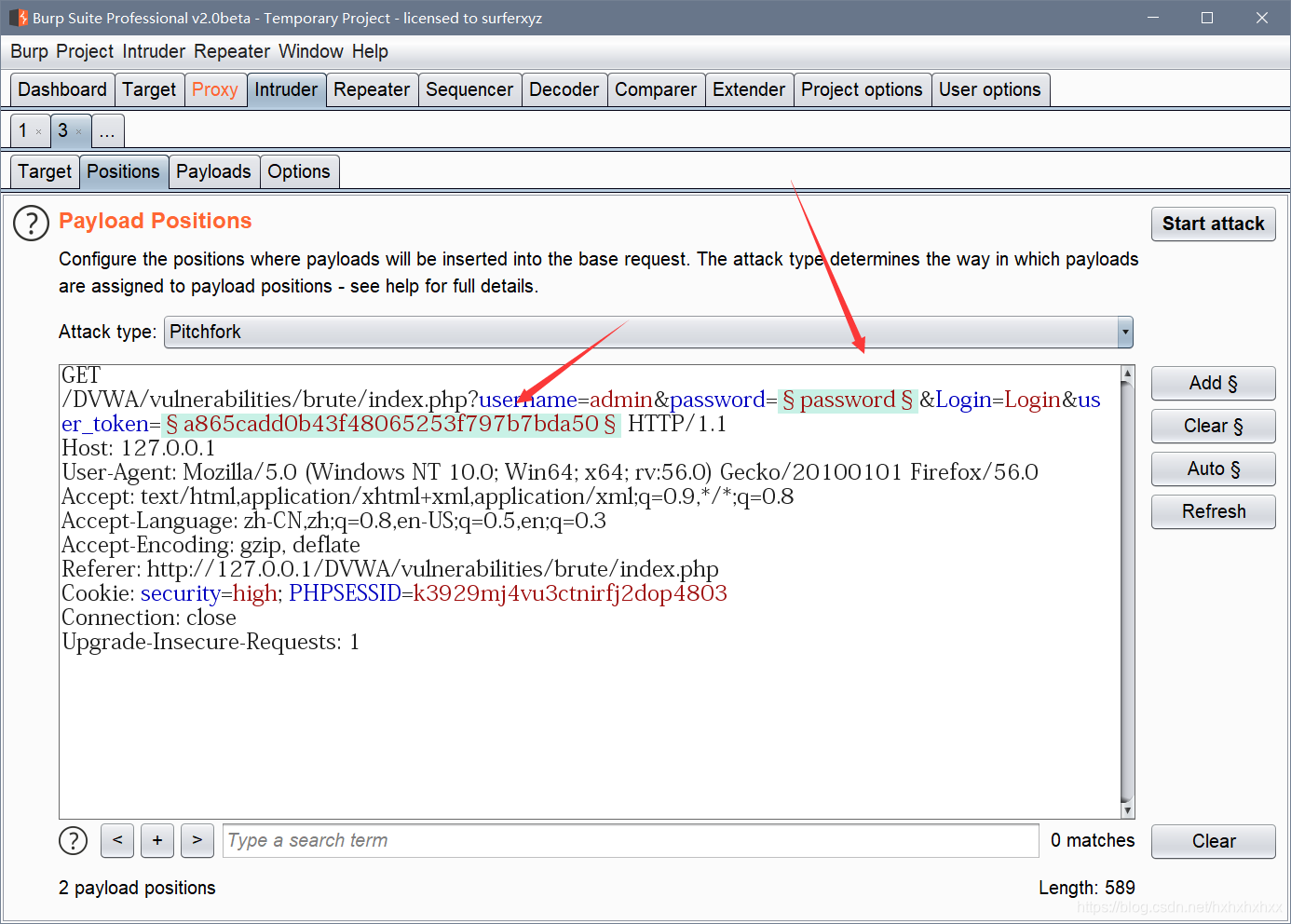Maximize the Burp Suite window

click(x=1207, y=18)
